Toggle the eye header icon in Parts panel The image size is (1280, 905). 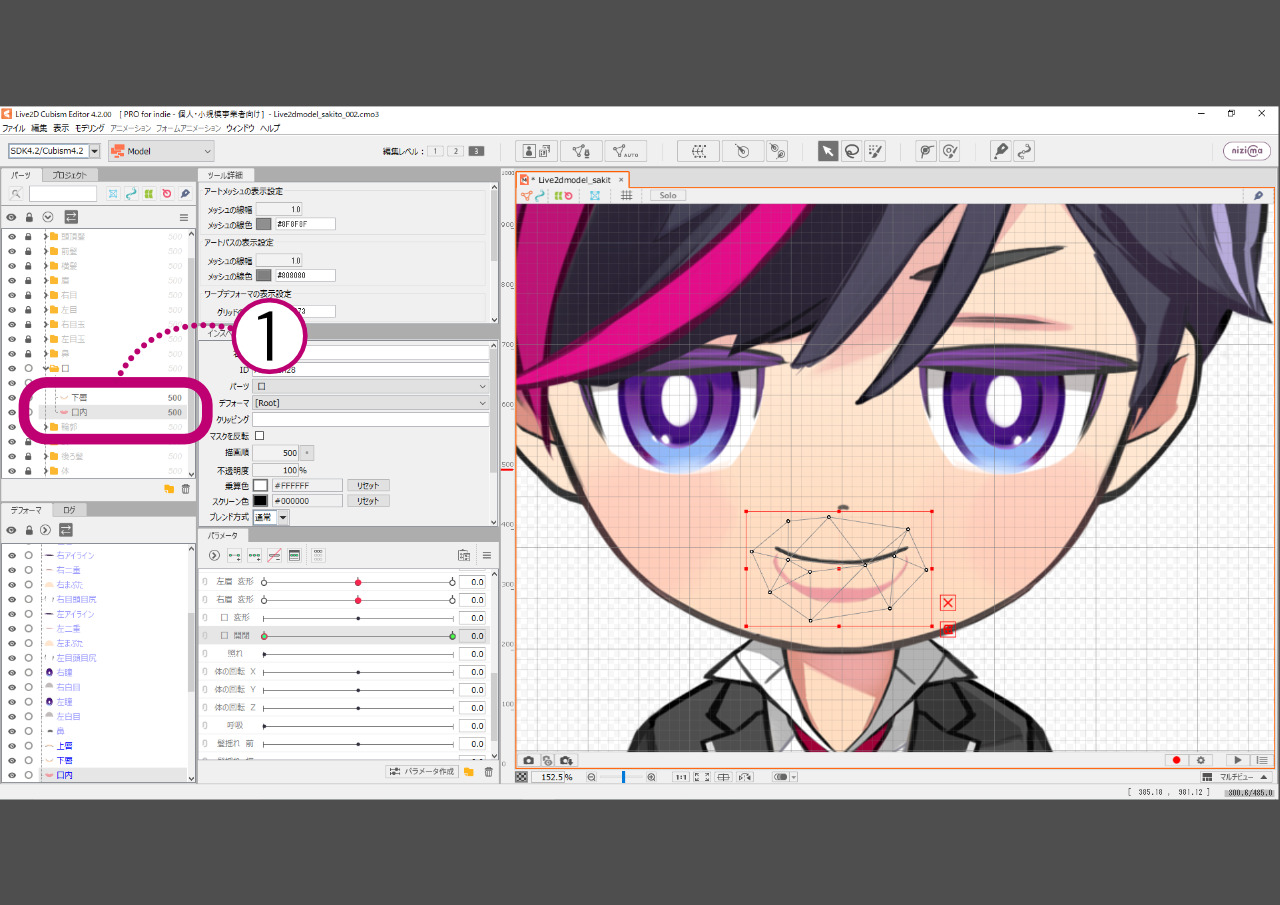tap(12, 217)
